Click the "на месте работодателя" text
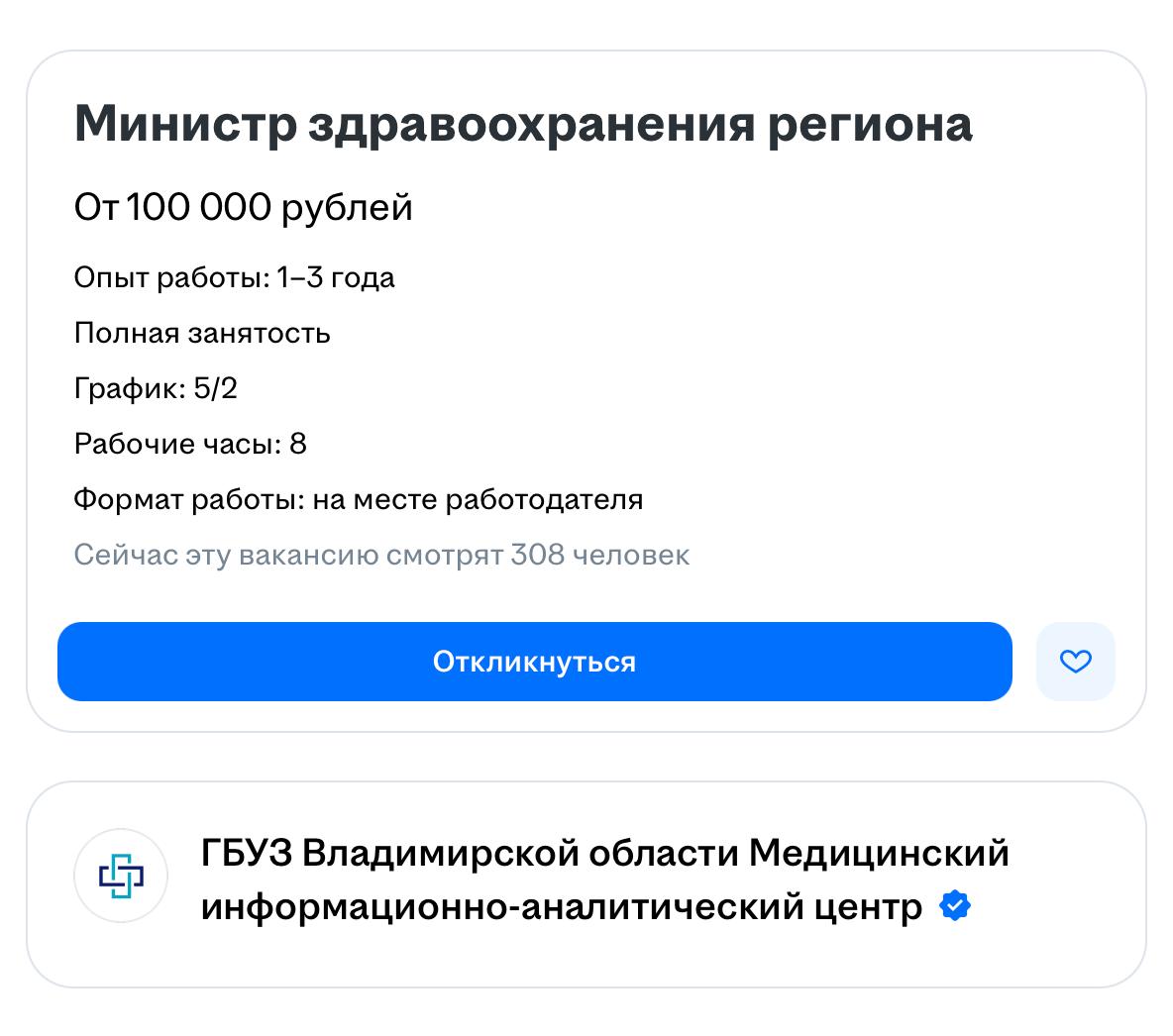This screenshot has width=1173, height=1036. pos(478,500)
